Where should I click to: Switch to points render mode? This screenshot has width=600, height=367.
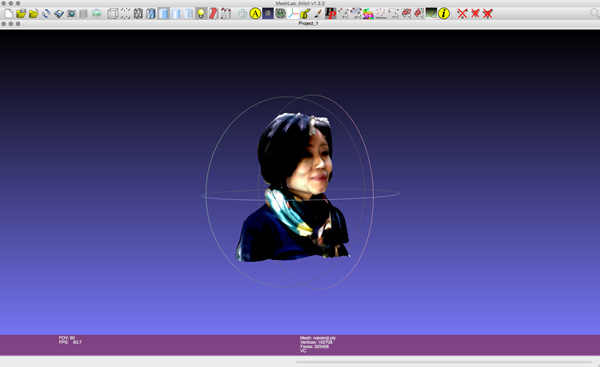coord(126,14)
